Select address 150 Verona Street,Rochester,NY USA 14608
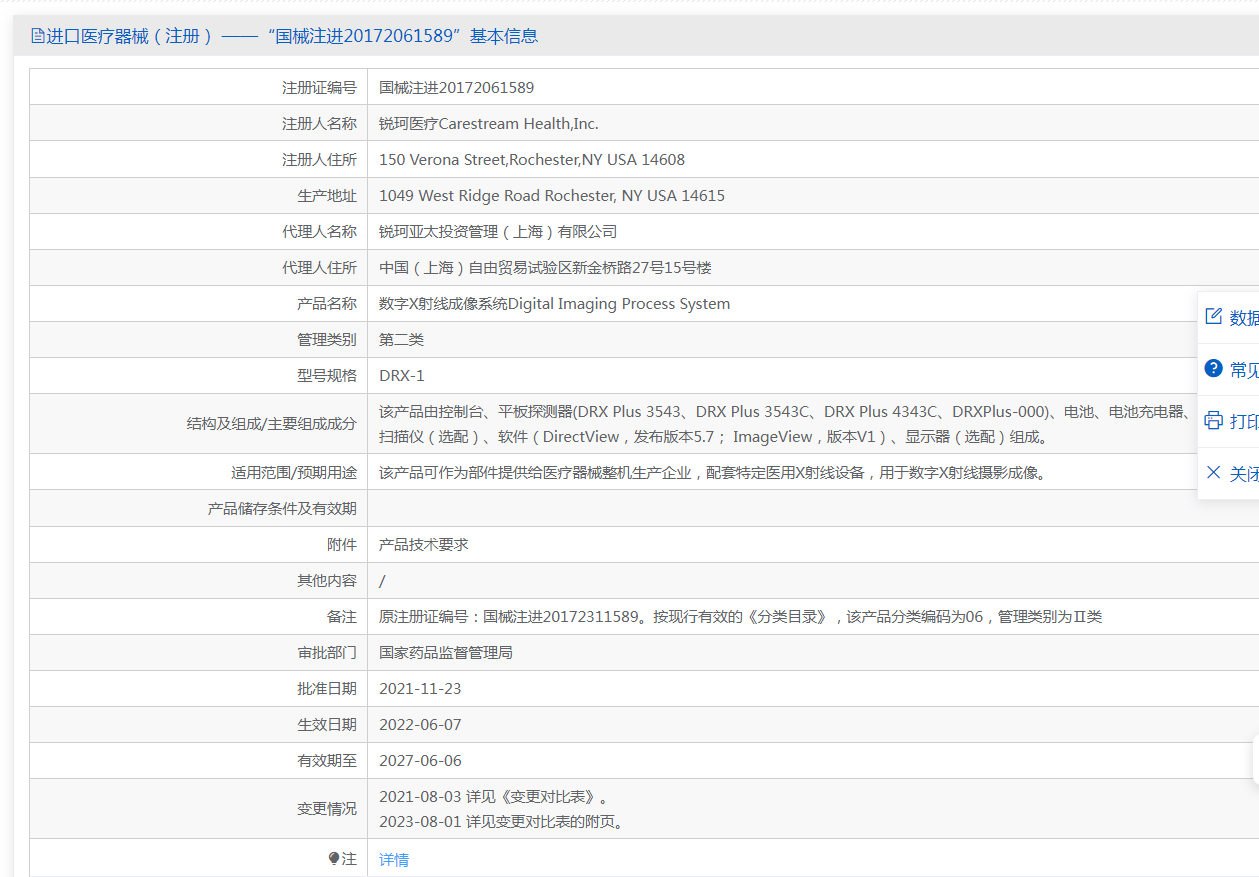 [532, 160]
